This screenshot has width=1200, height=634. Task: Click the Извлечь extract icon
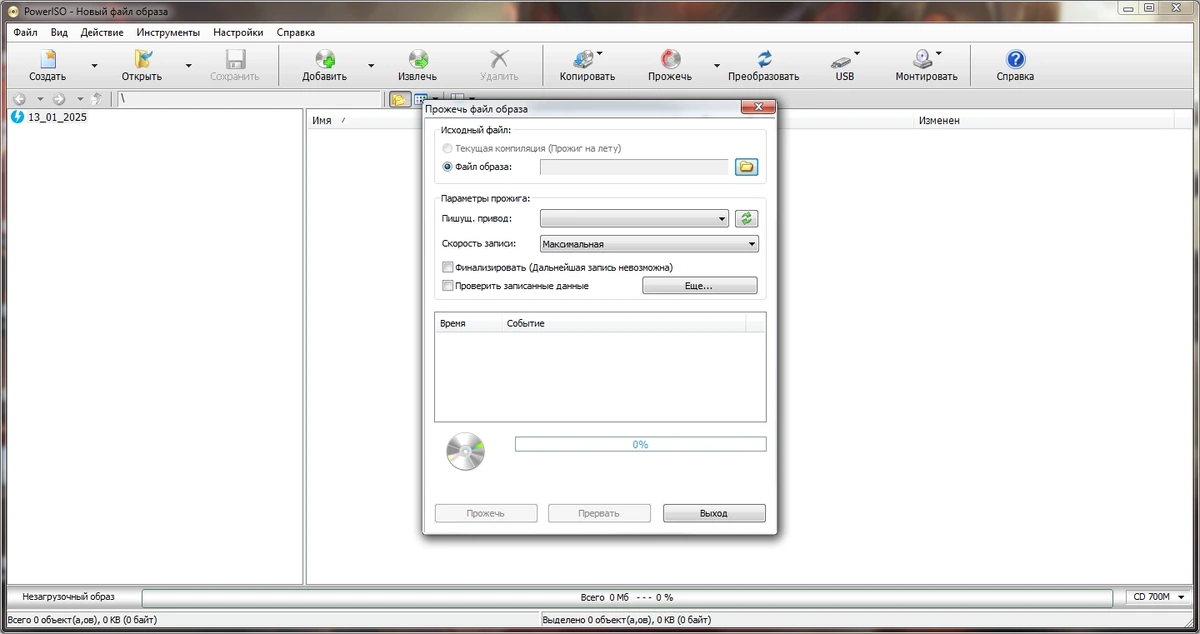(x=418, y=60)
